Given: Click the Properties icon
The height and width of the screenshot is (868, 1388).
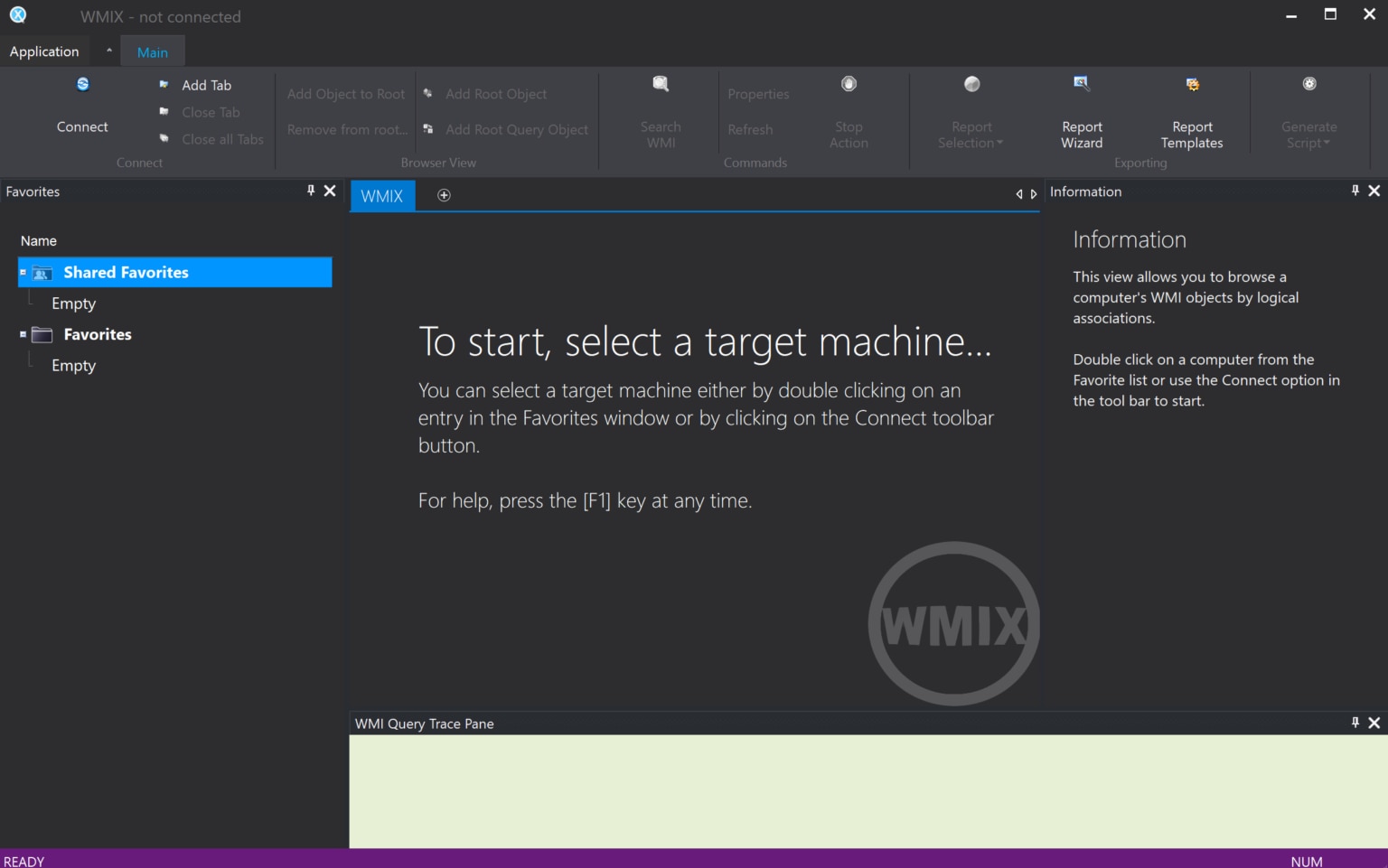Looking at the screenshot, I should (x=757, y=93).
